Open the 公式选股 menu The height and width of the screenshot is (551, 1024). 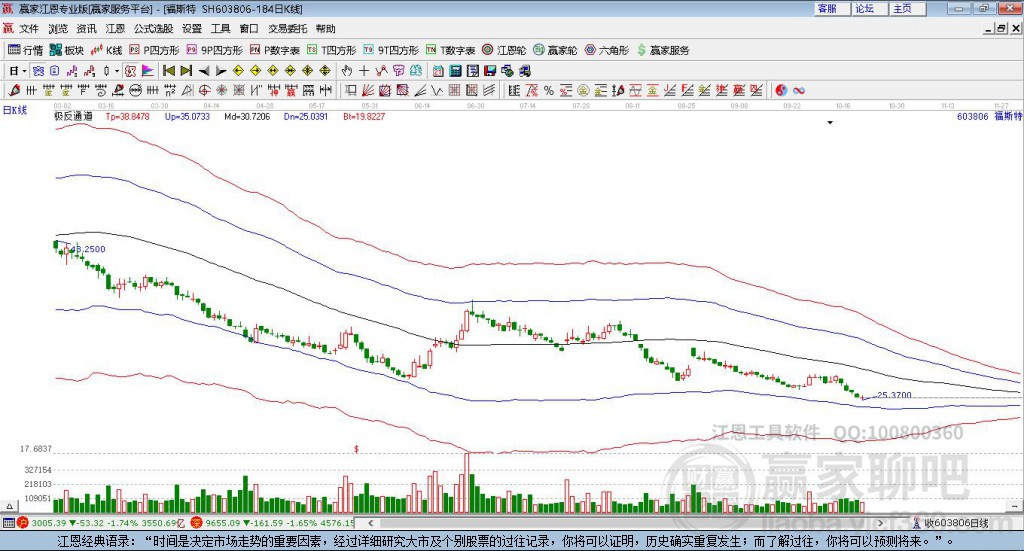click(x=153, y=29)
